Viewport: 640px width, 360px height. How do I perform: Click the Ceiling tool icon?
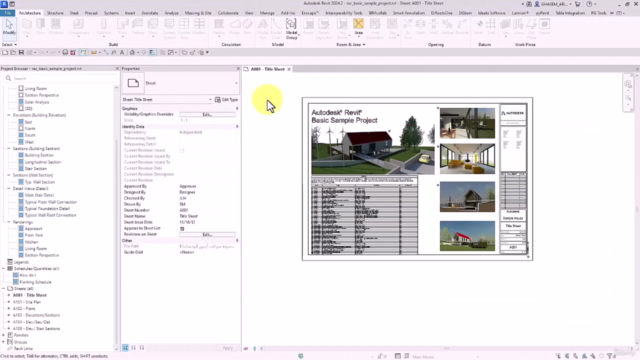(x=138, y=25)
